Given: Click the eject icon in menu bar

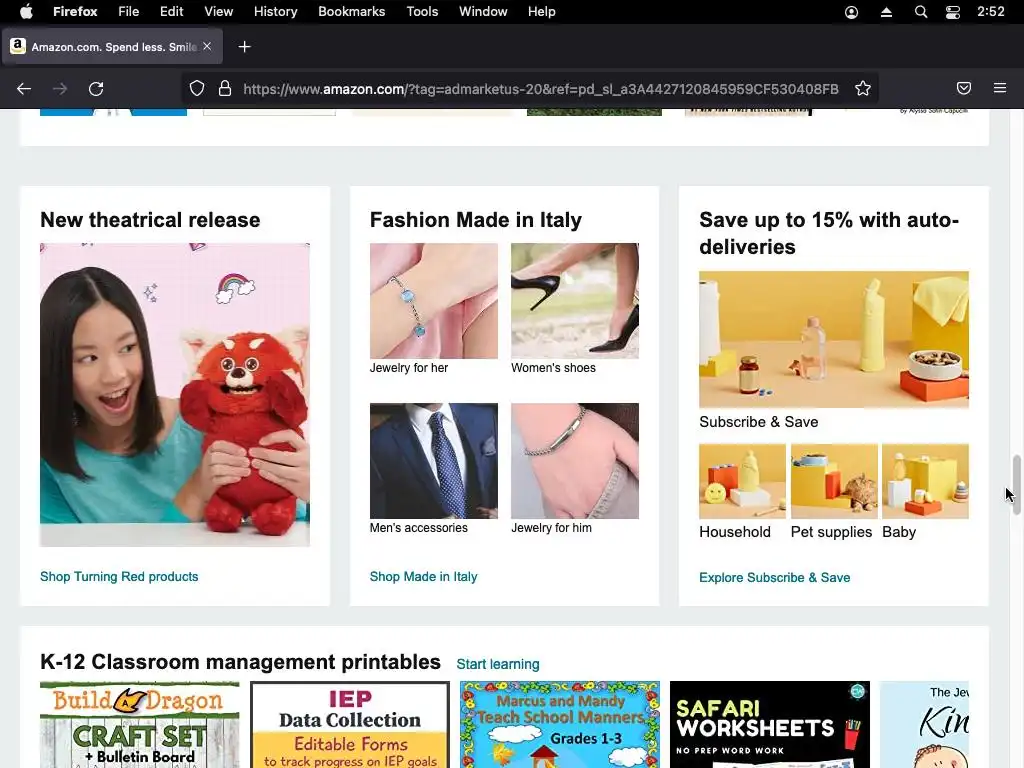Looking at the screenshot, I should pos(886,12).
